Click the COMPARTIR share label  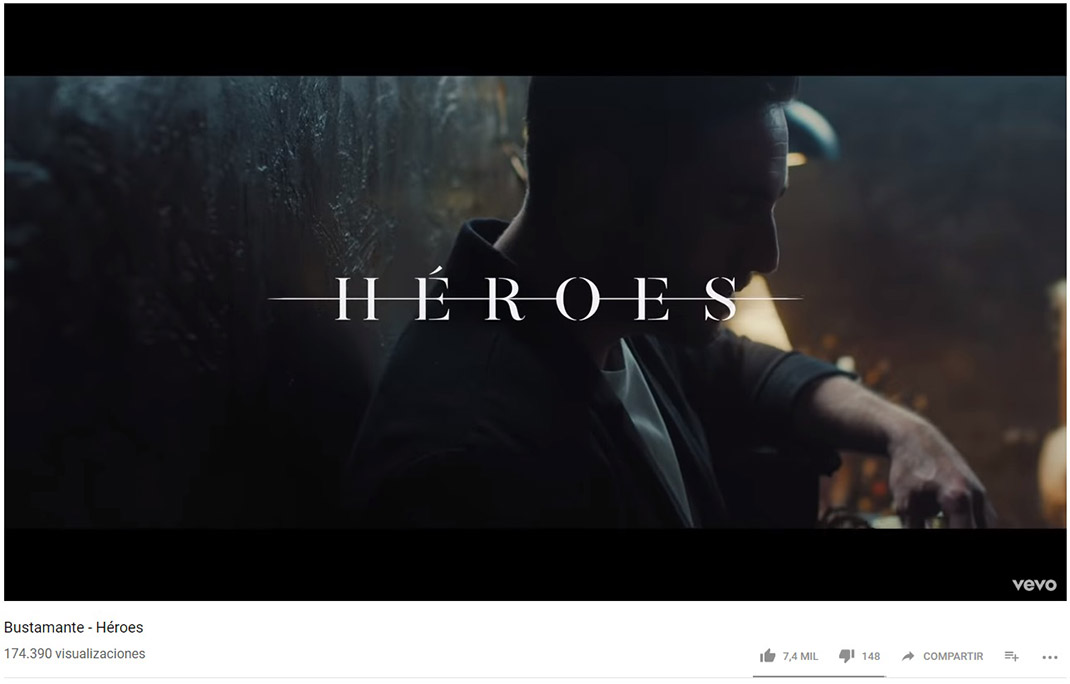(x=953, y=656)
